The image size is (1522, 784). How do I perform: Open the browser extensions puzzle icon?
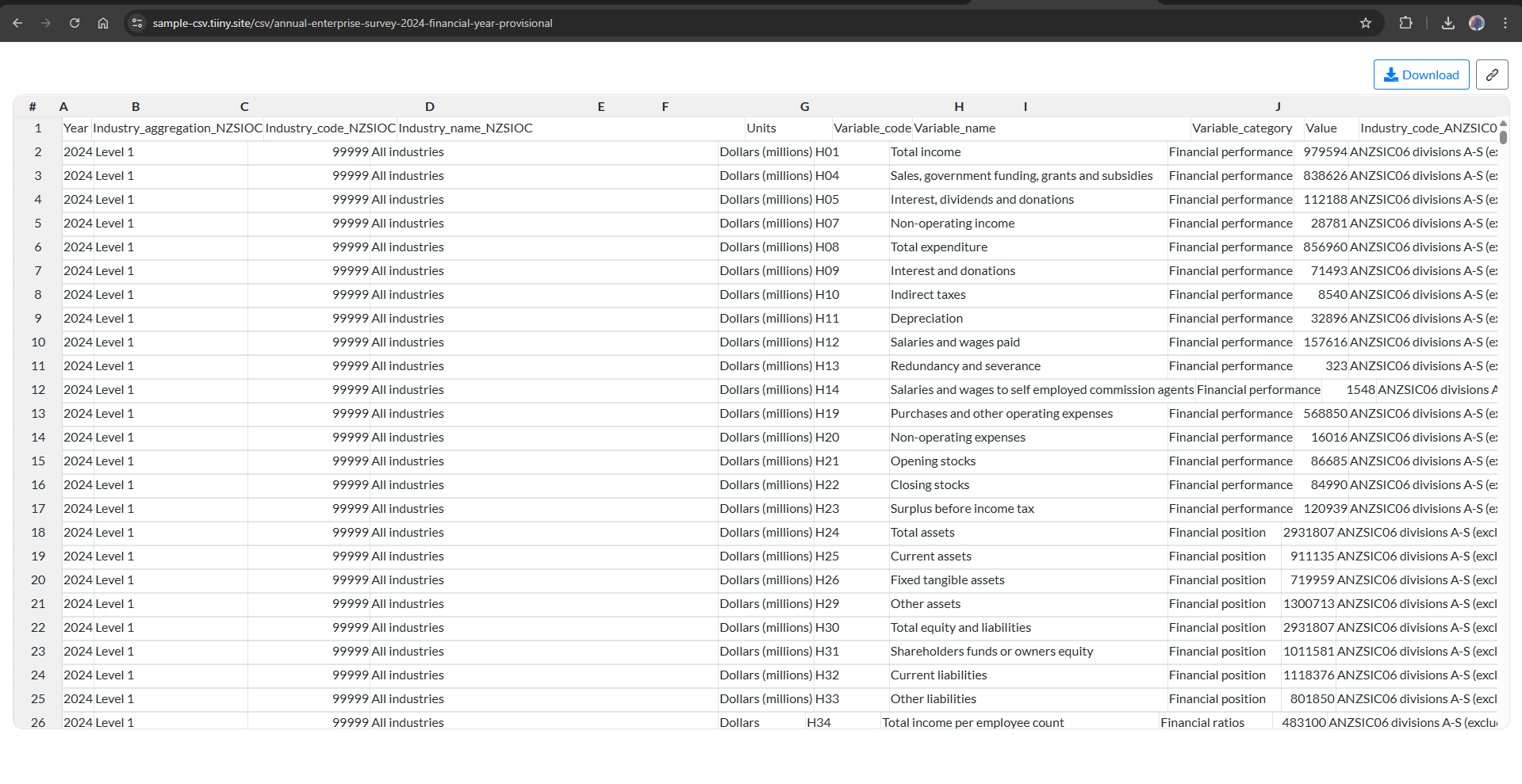(x=1405, y=23)
